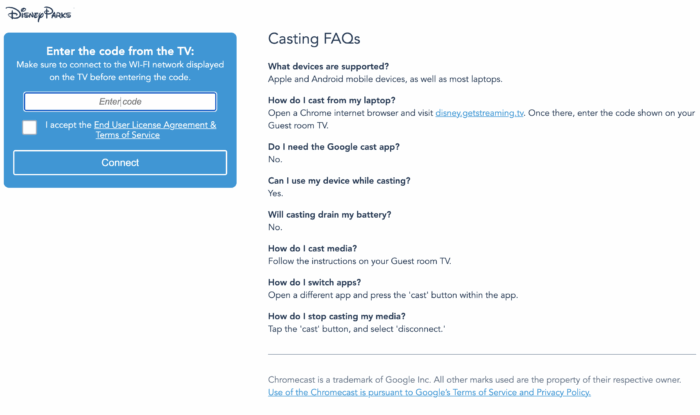Click the 'Can I use my device while casting?' question

(x=339, y=181)
